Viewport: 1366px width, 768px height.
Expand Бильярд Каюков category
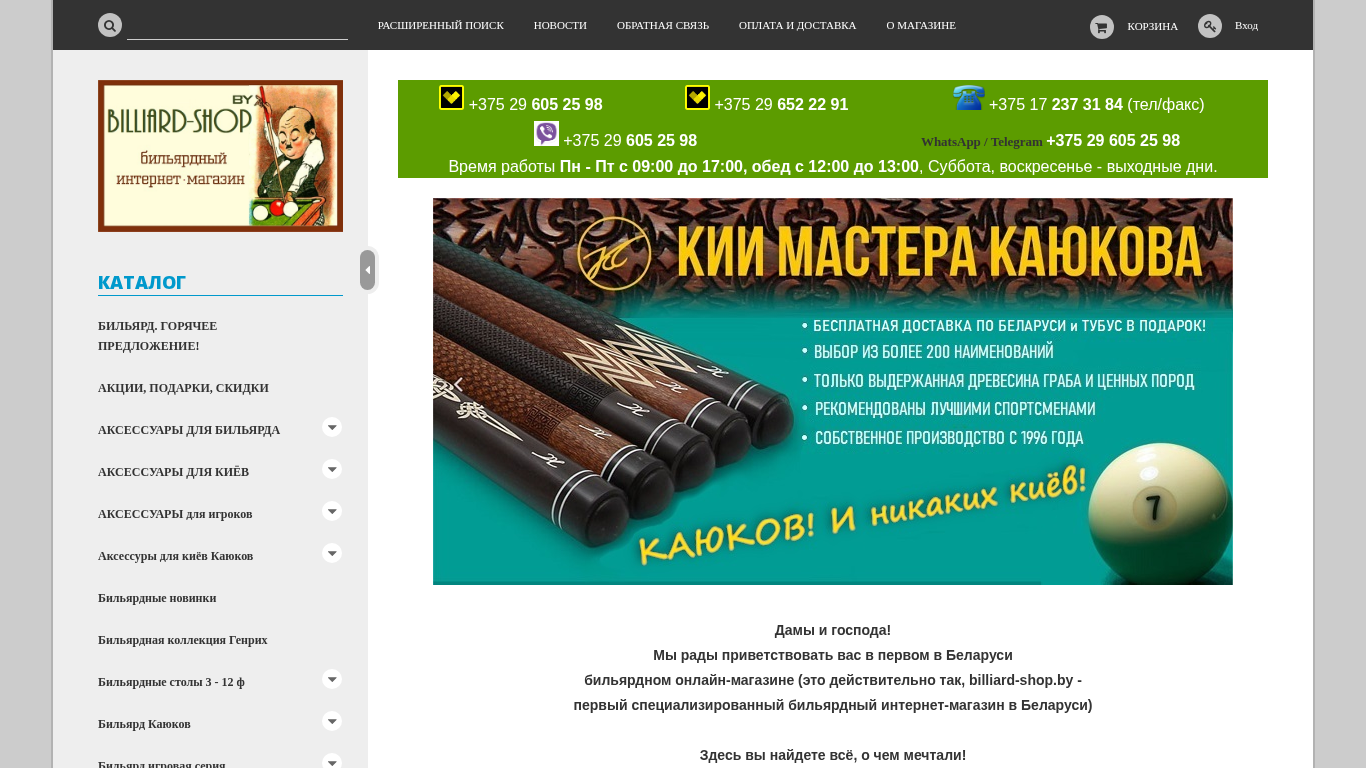(x=332, y=721)
